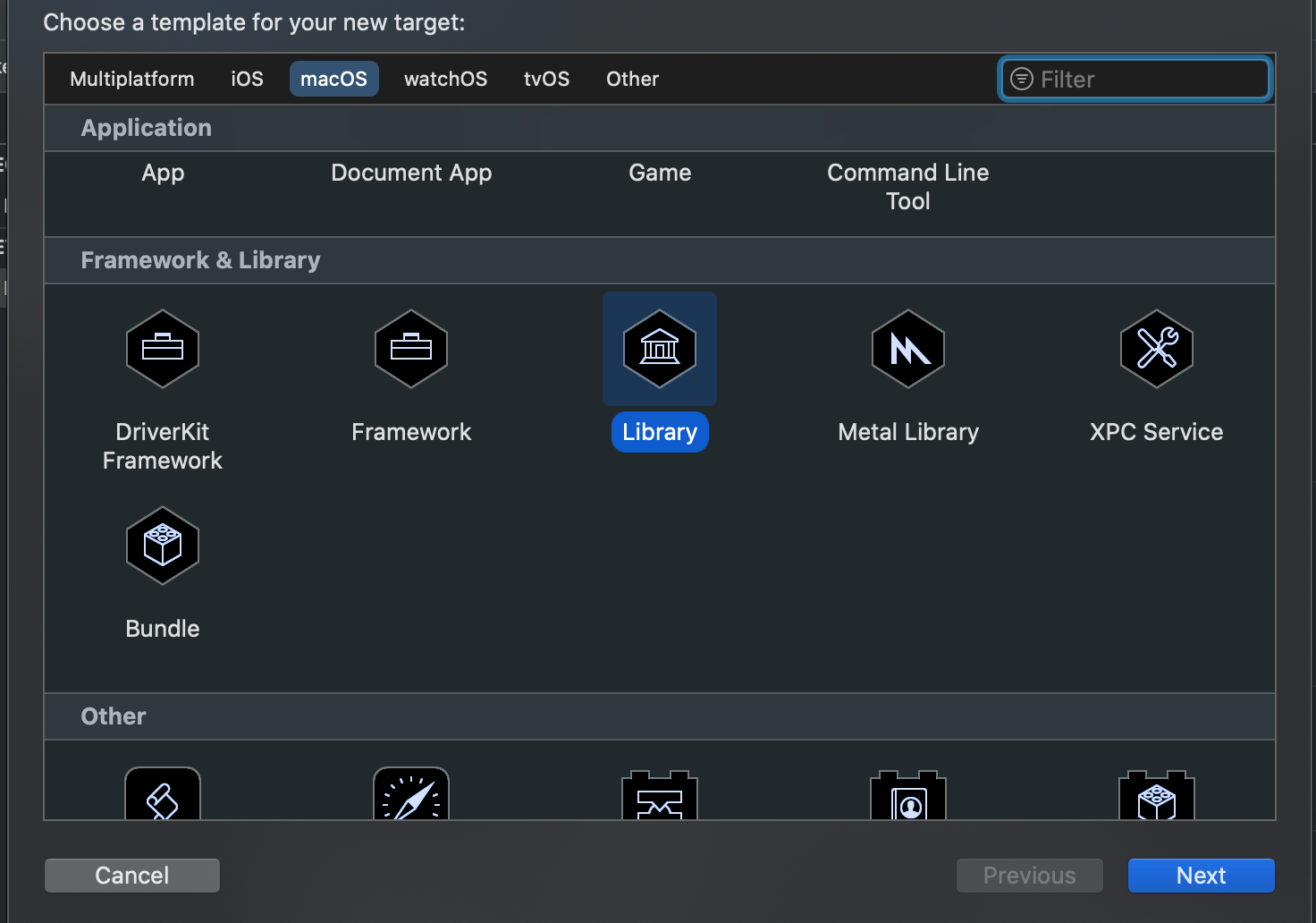Click the lego-cube block icon under Other
This screenshot has height=923, width=1316.
tap(1157, 795)
